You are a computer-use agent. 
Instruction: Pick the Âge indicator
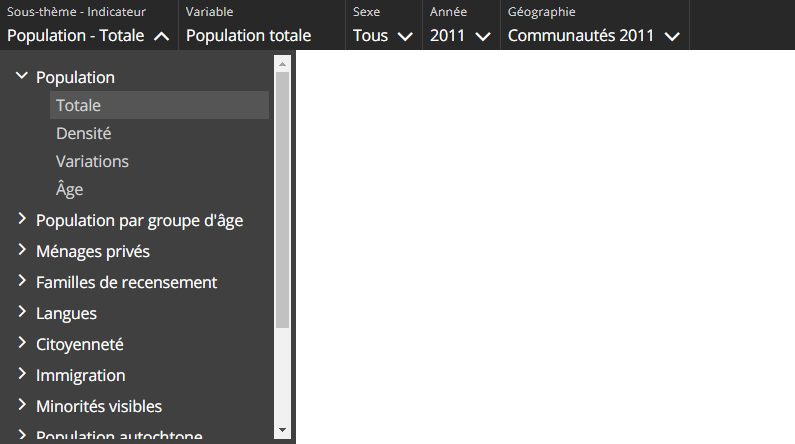69,189
